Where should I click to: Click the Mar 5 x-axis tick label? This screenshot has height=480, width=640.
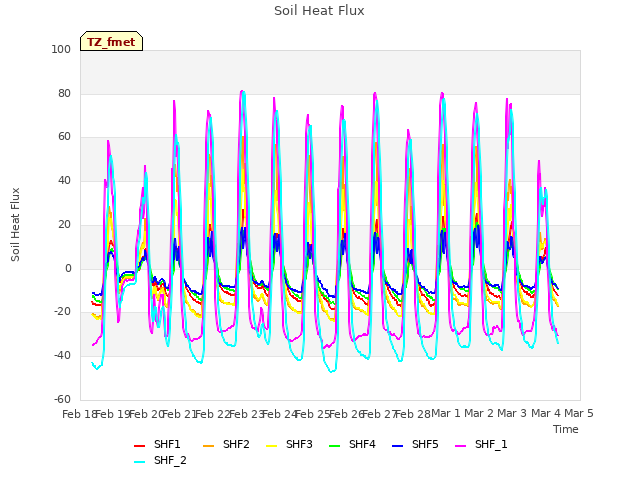coord(579,413)
